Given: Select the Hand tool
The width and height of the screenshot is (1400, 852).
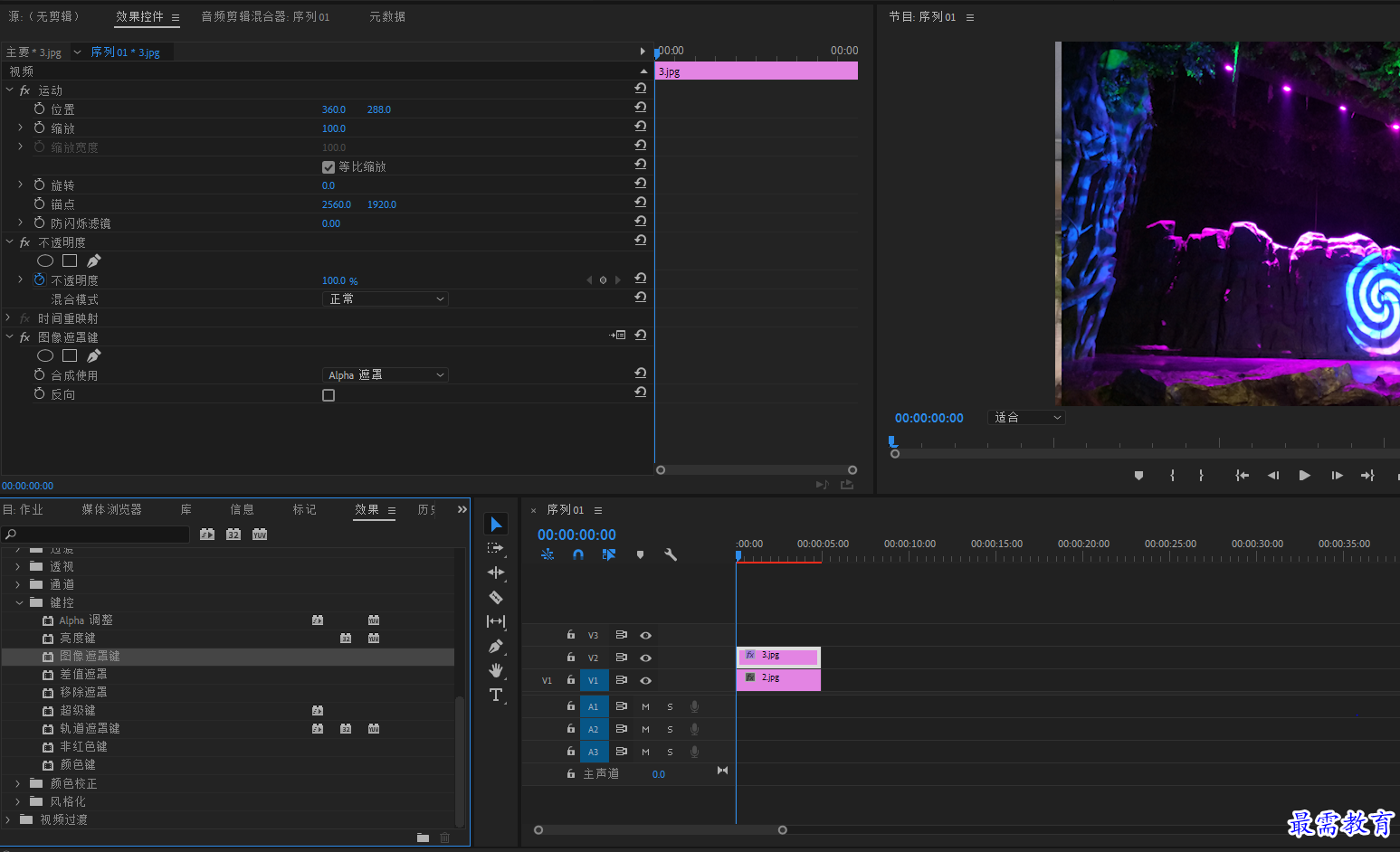Looking at the screenshot, I should click(496, 670).
